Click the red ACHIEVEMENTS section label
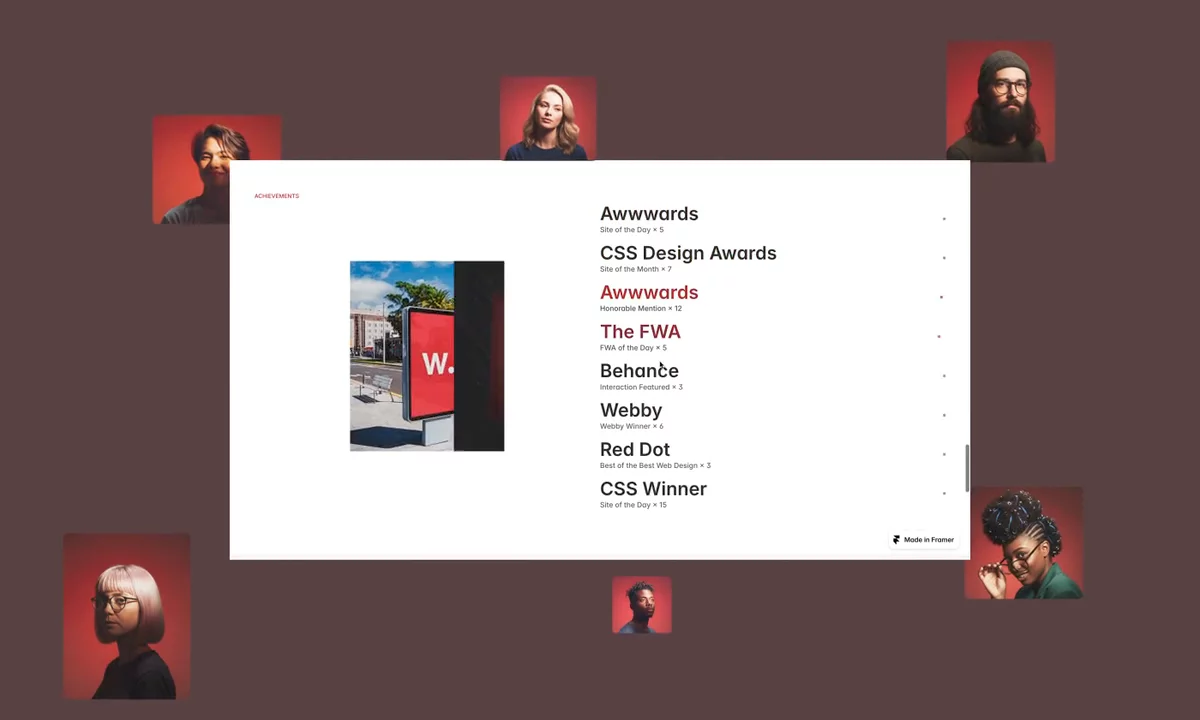This screenshot has width=1200, height=720. (x=276, y=196)
